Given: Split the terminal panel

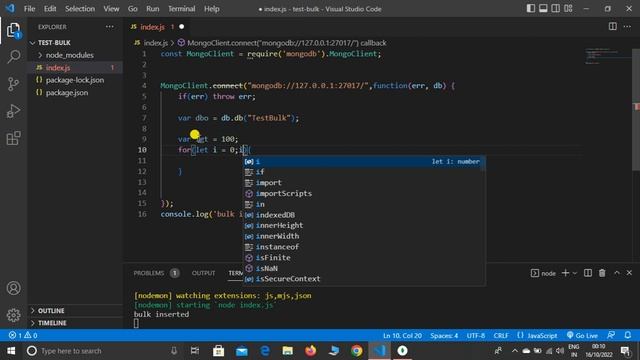Looking at the screenshot, I should point(588,273).
